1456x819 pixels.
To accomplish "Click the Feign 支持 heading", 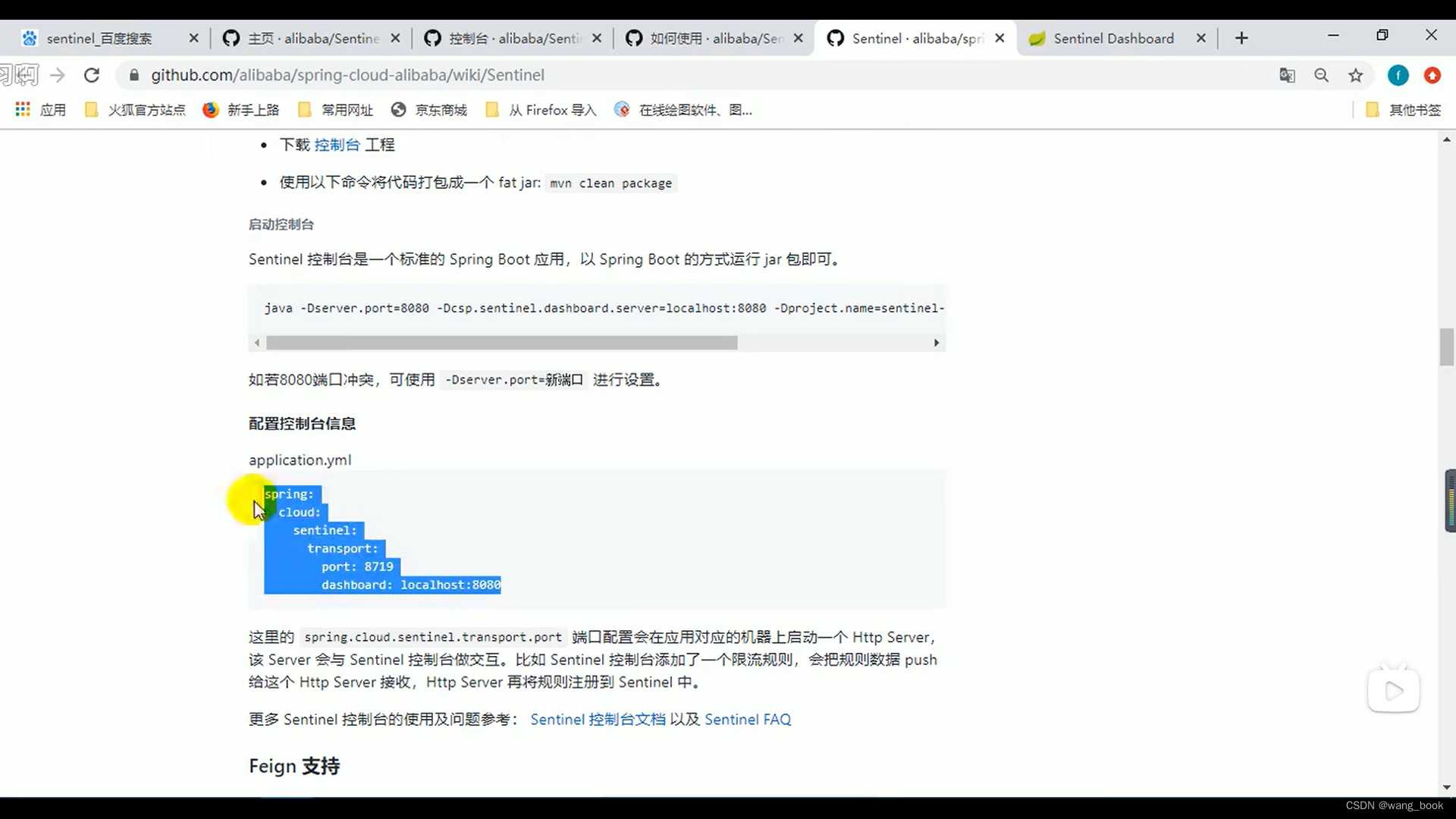I will 294,767.
